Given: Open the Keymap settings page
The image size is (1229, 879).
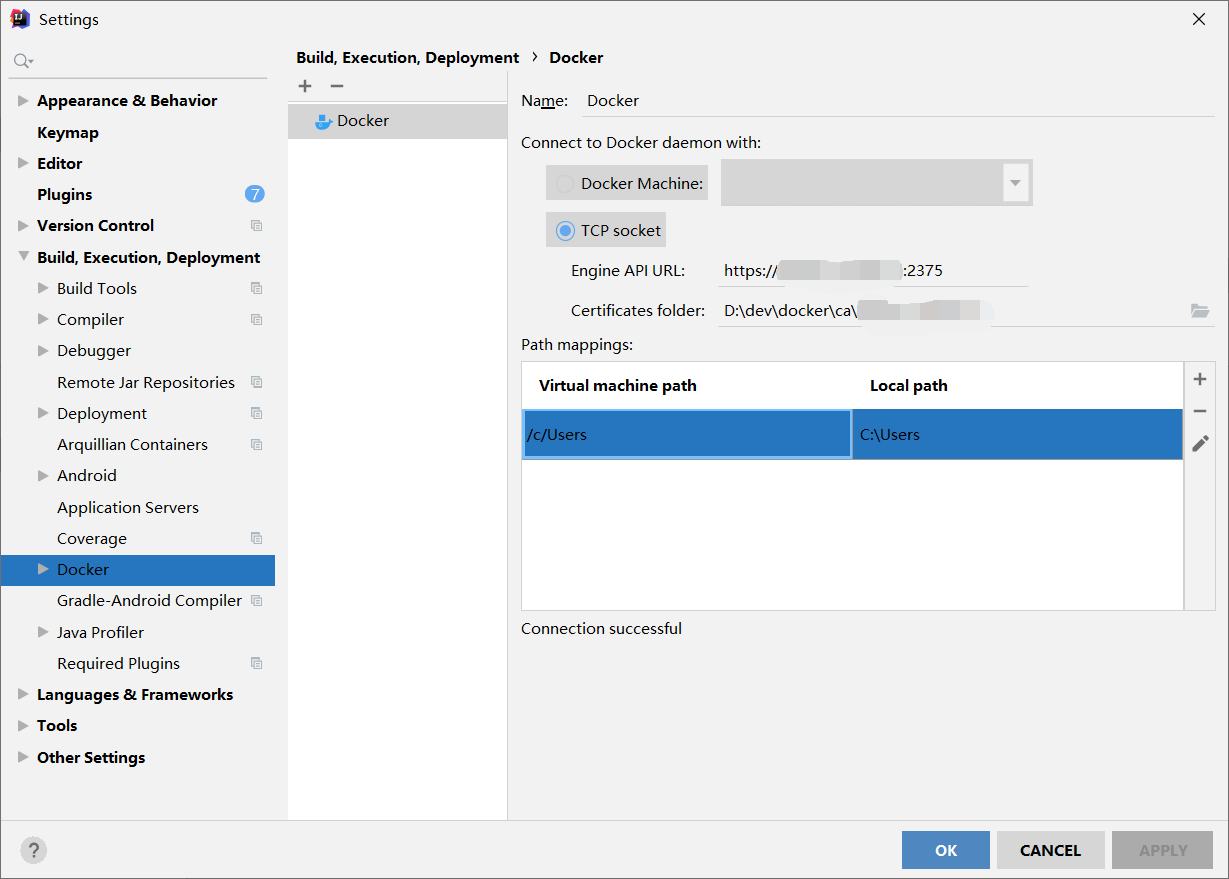Looking at the screenshot, I should tap(68, 132).
